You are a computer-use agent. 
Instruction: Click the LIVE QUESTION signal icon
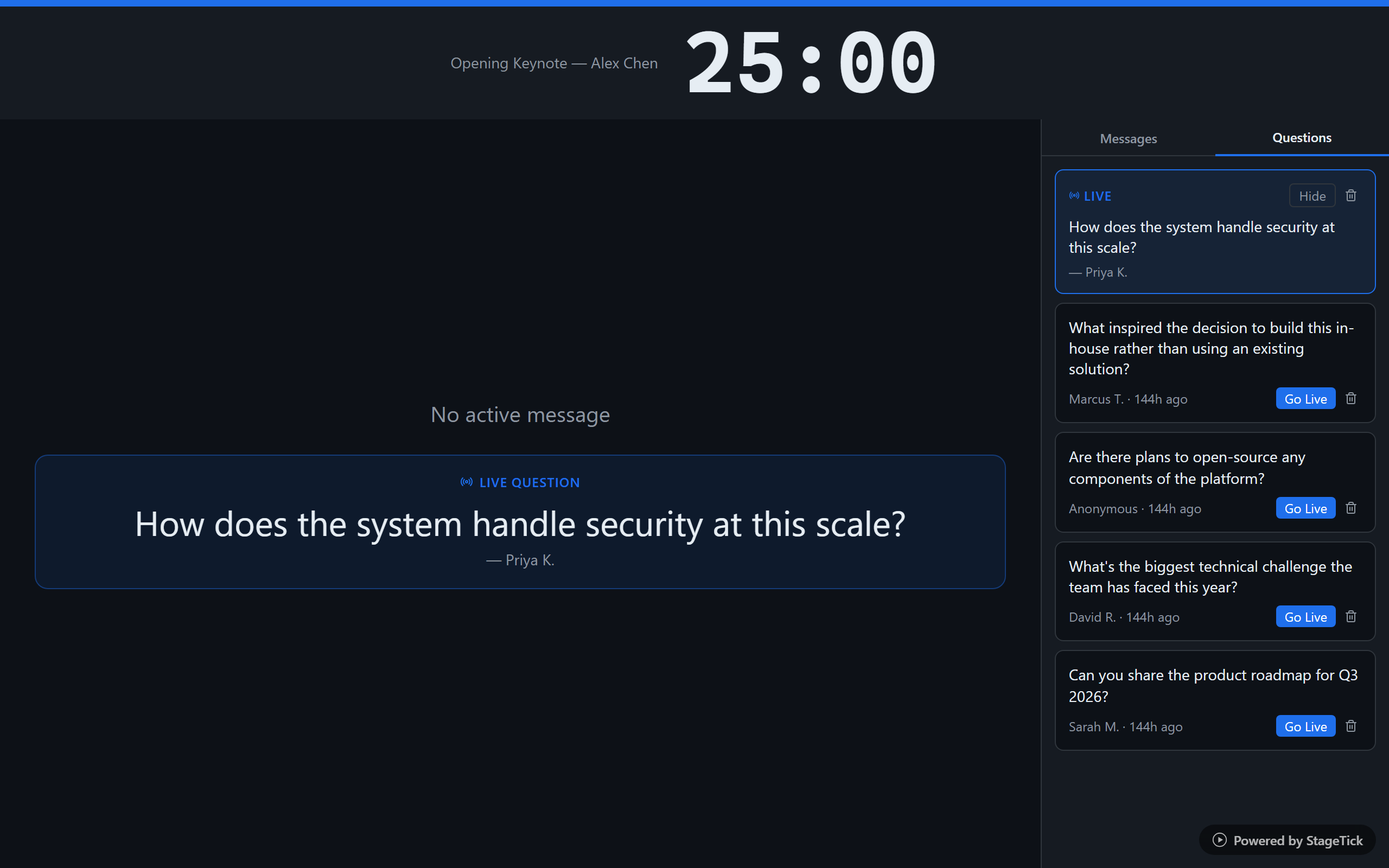click(x=466, y=482)
